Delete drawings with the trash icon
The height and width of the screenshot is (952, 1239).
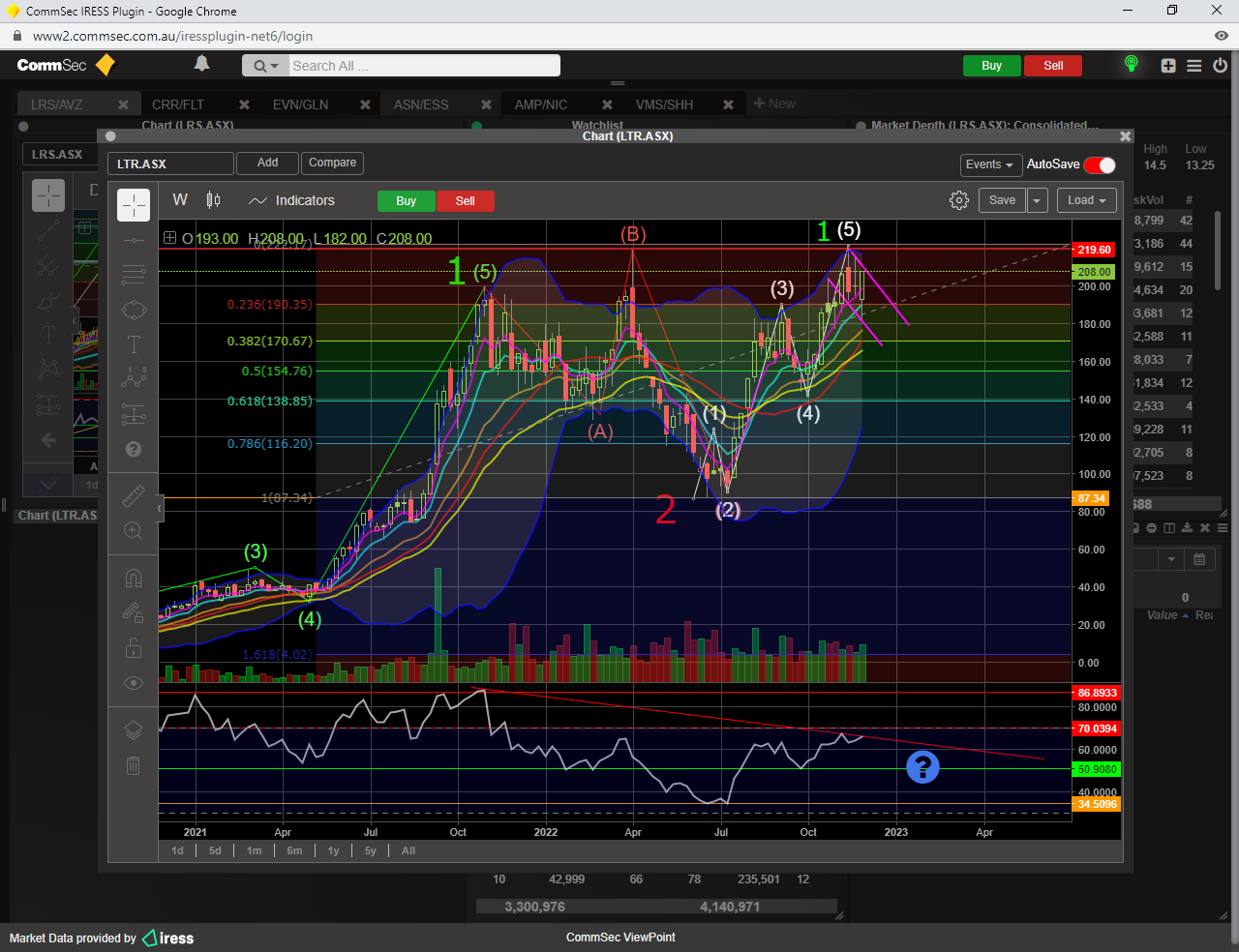click(x=134, y=766)
